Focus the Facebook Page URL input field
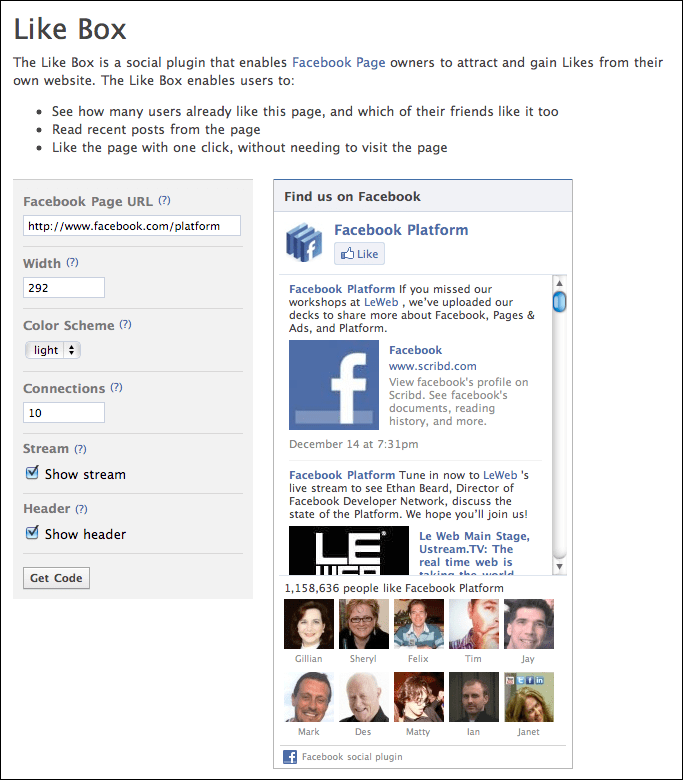The image size is (683, 780). pos(132,226)
